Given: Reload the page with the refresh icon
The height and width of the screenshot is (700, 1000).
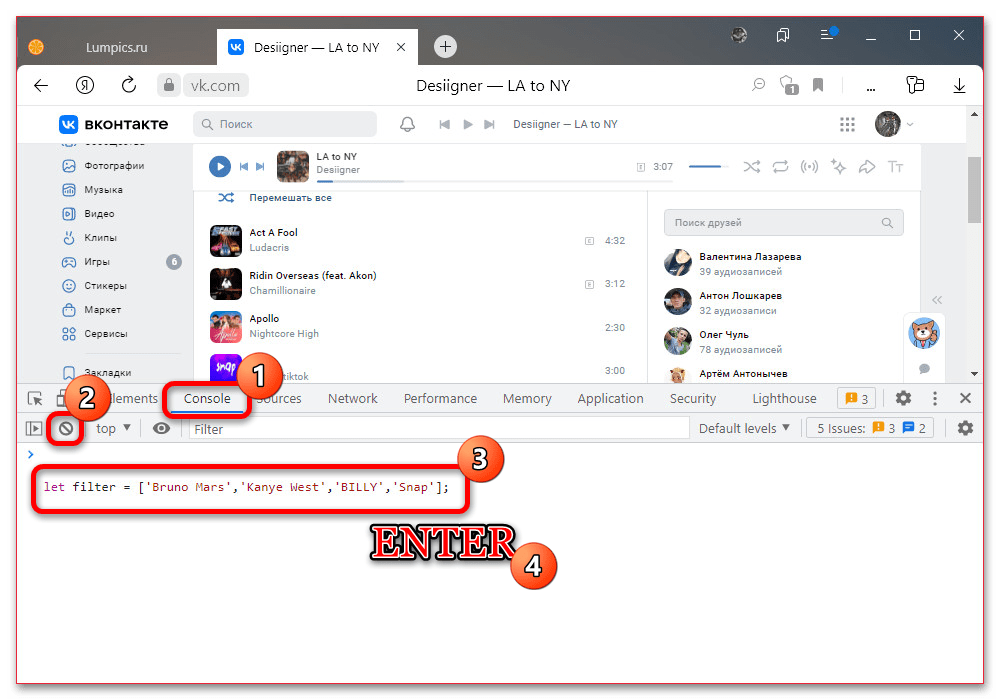Looking at the screenshot, I should (129, 85).
